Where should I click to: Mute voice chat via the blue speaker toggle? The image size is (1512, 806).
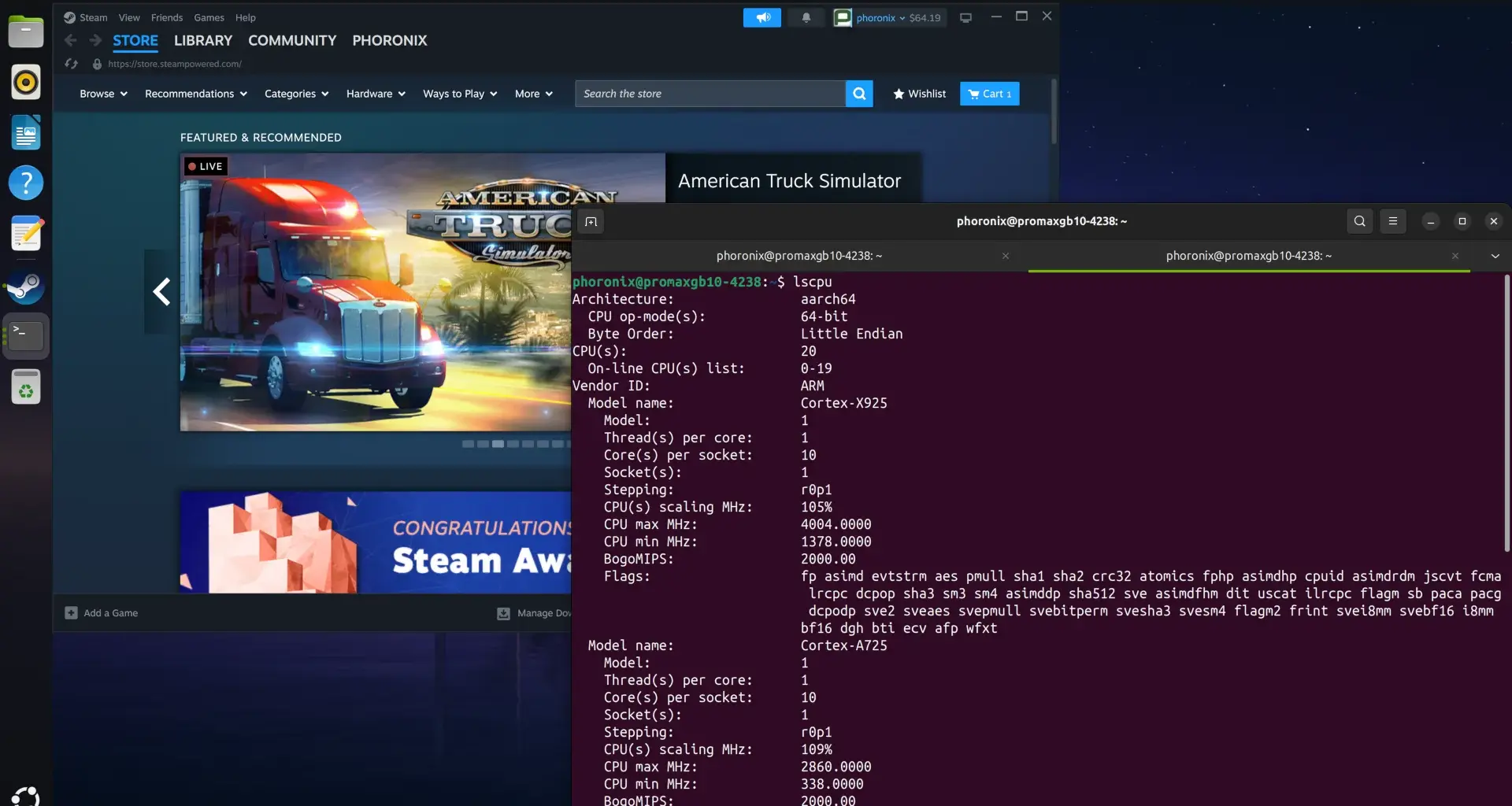(761, 17)
